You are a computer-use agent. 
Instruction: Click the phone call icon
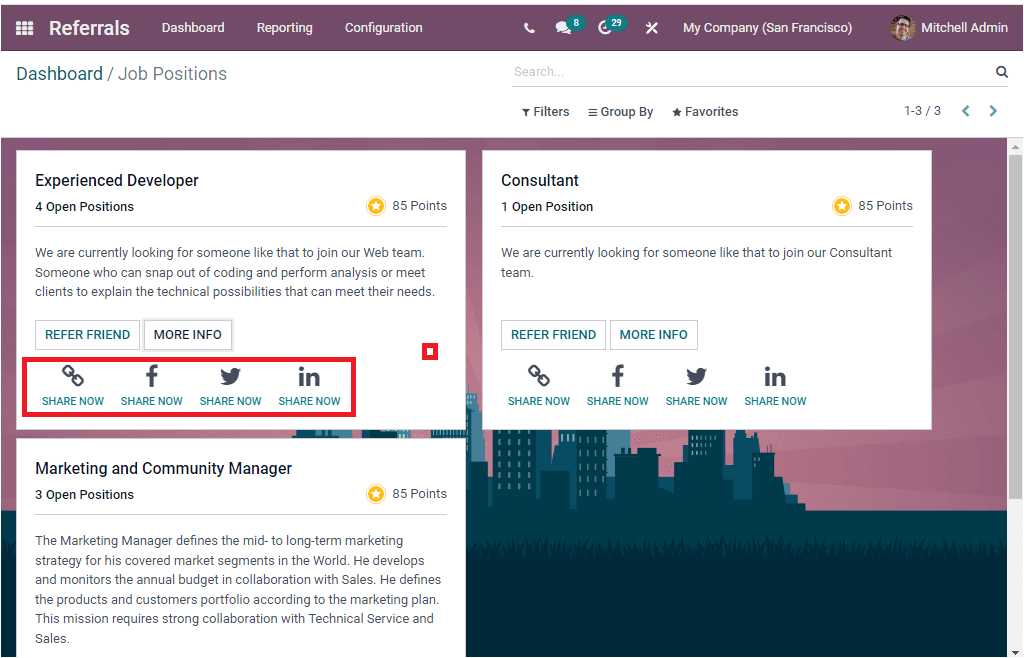pyautogui.click(x=529, y=27)
